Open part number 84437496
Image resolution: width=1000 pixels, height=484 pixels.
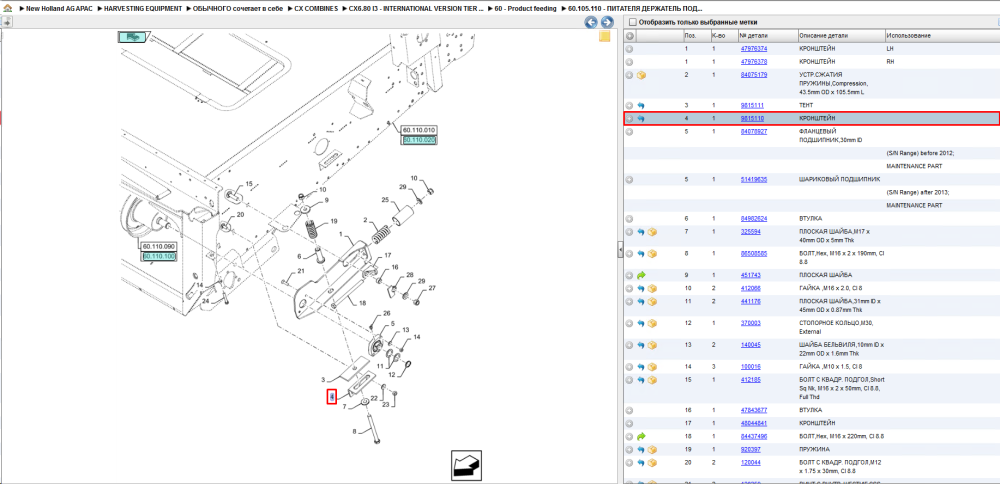754,436
